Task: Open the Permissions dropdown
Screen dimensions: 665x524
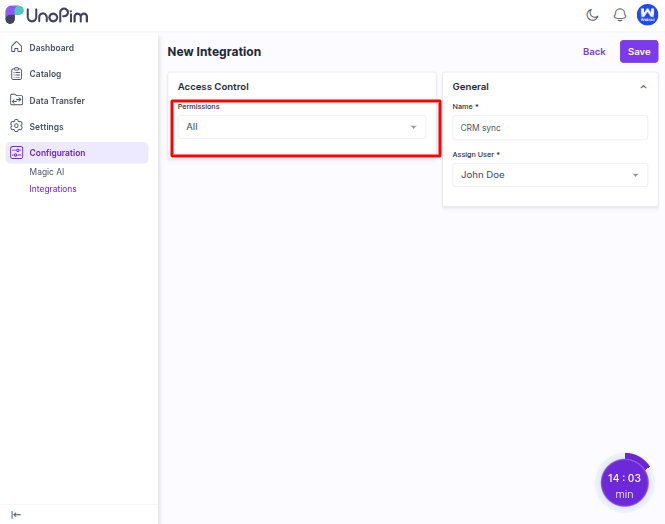Action: pyautogui.click(x=301, y=127)
